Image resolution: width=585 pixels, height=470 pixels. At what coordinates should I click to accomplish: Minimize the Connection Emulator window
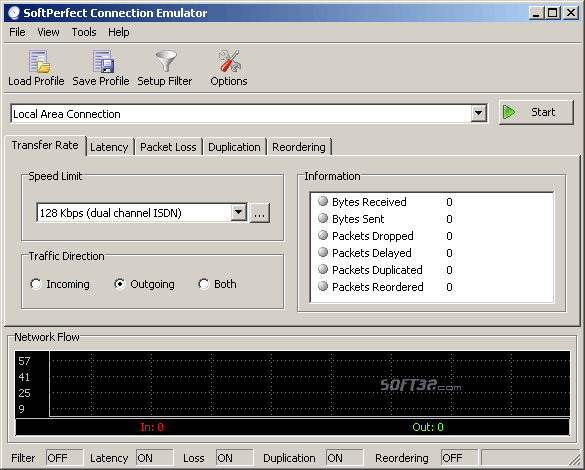coord(536,13)
